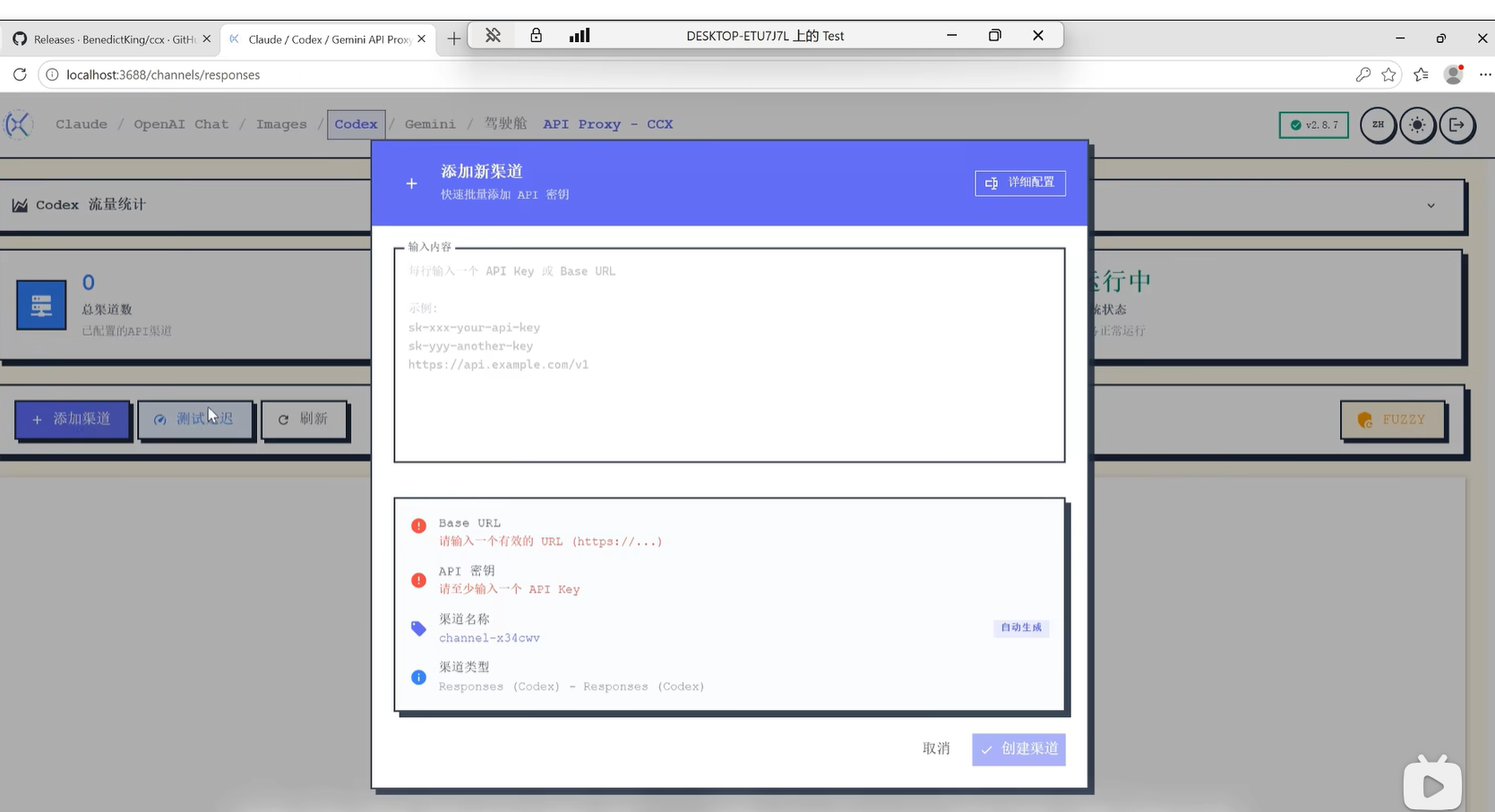Open a new browser tab

[x=454, y=38]
